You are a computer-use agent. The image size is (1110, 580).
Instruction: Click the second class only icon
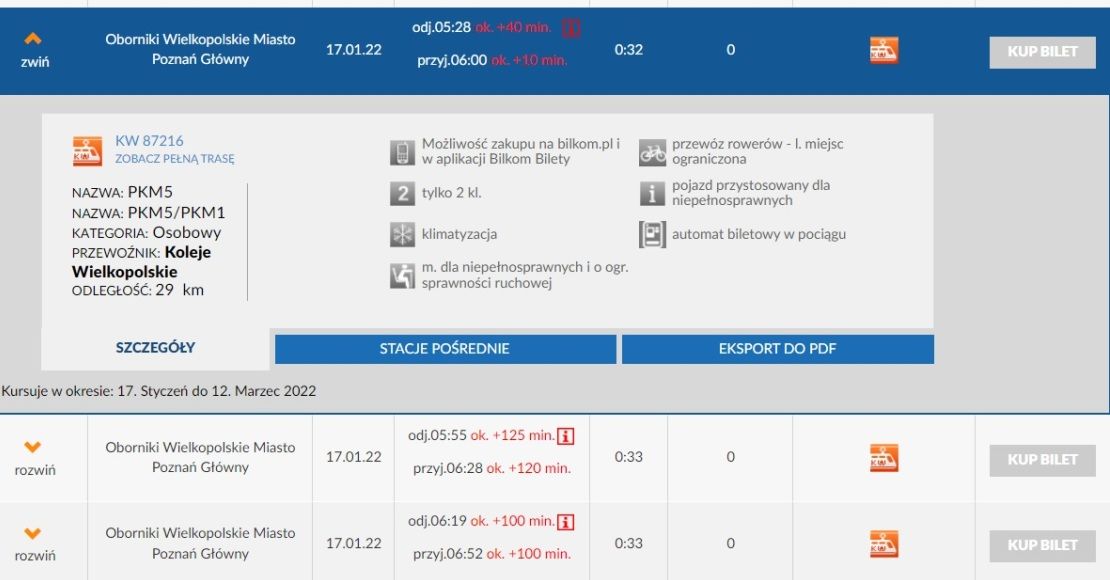(401, 193)
